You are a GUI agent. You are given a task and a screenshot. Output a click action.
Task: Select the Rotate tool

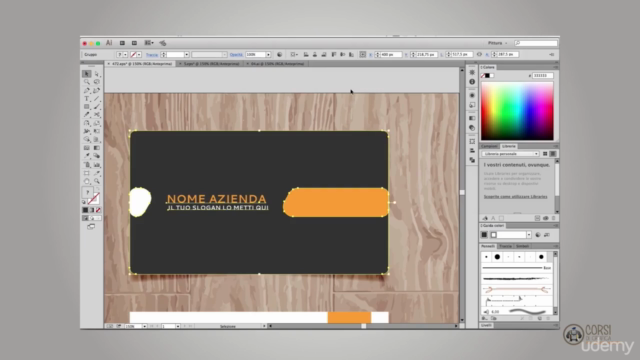pyautogui.click(x=87, y=123)
